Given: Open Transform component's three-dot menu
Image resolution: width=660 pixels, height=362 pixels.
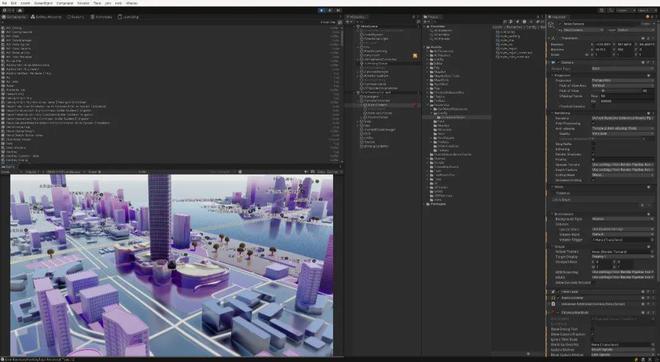Looking at the screenshot, I should point(655,38).
